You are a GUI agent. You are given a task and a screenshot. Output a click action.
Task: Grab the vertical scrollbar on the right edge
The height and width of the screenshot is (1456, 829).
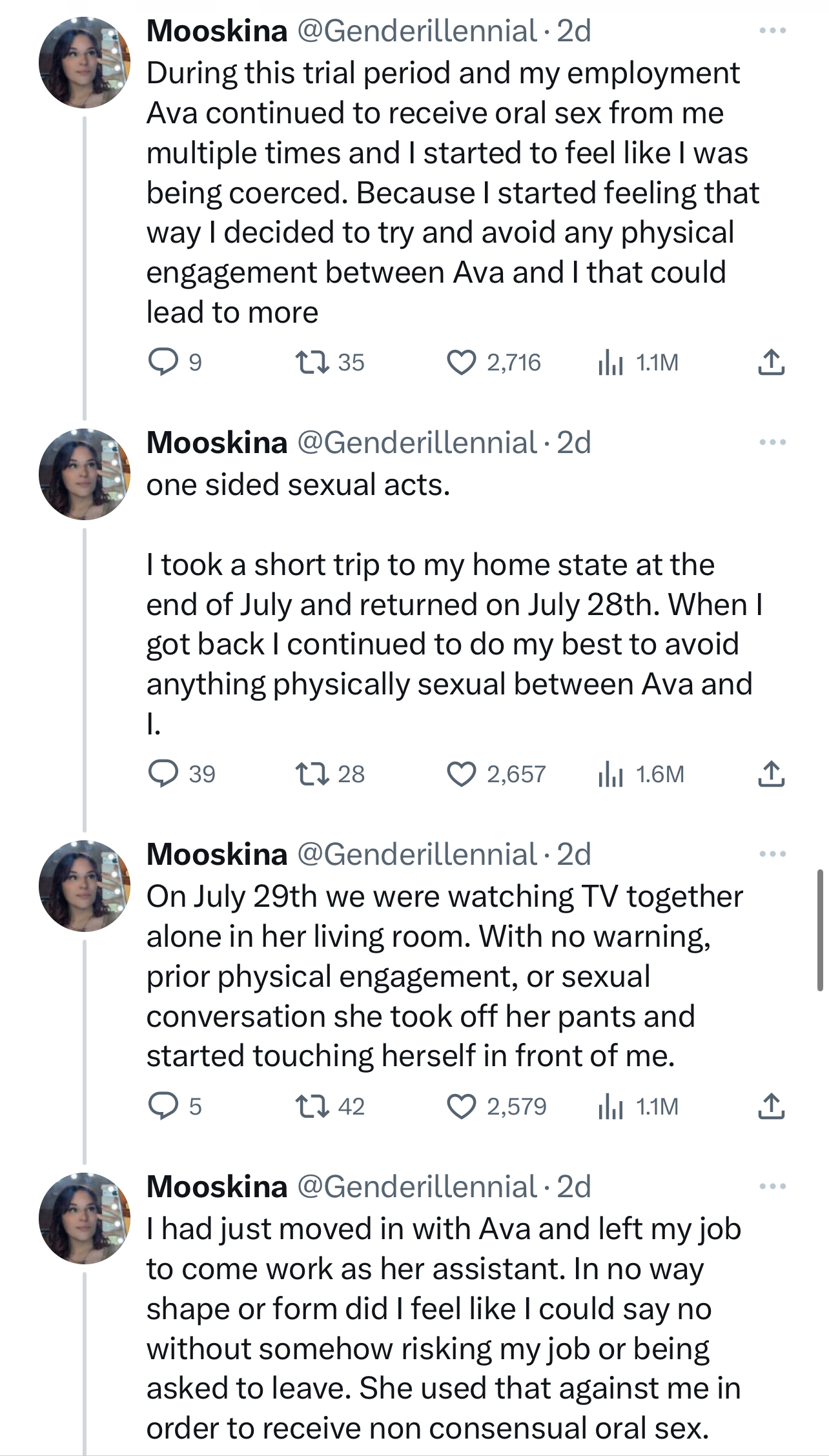(820, 930)
